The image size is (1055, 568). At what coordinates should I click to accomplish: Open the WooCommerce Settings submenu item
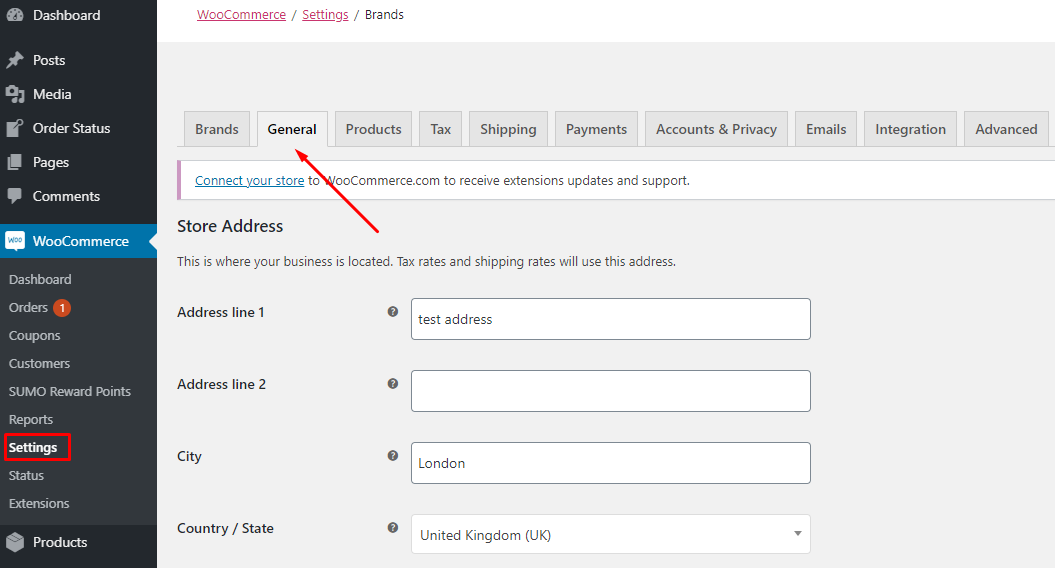click(33, 448)
